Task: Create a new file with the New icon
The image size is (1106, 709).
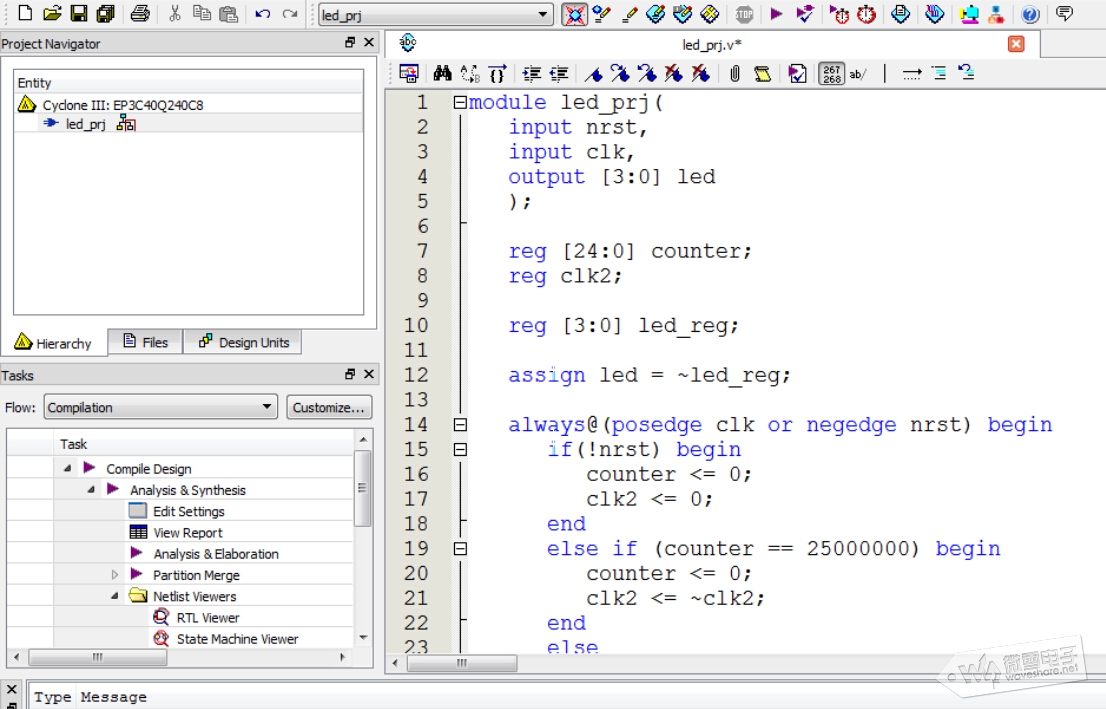Action: pyautogui.click(x=25, y=13)
